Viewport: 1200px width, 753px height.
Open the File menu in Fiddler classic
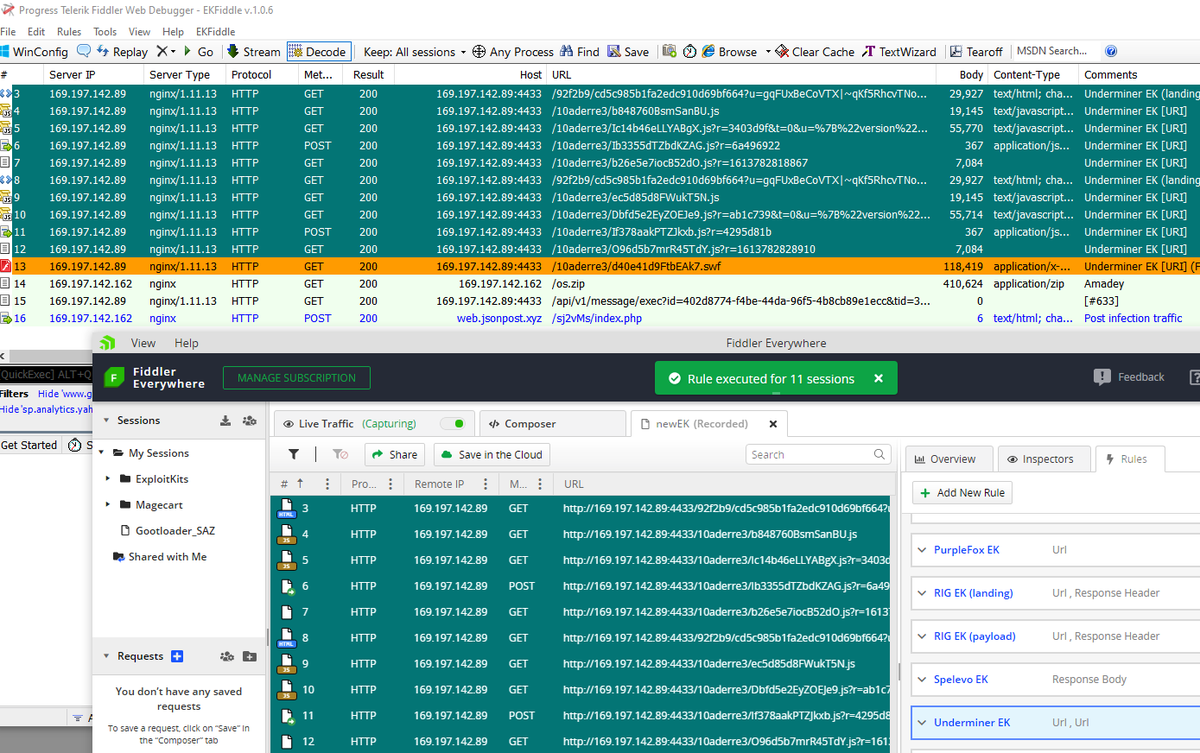(8, 32)
